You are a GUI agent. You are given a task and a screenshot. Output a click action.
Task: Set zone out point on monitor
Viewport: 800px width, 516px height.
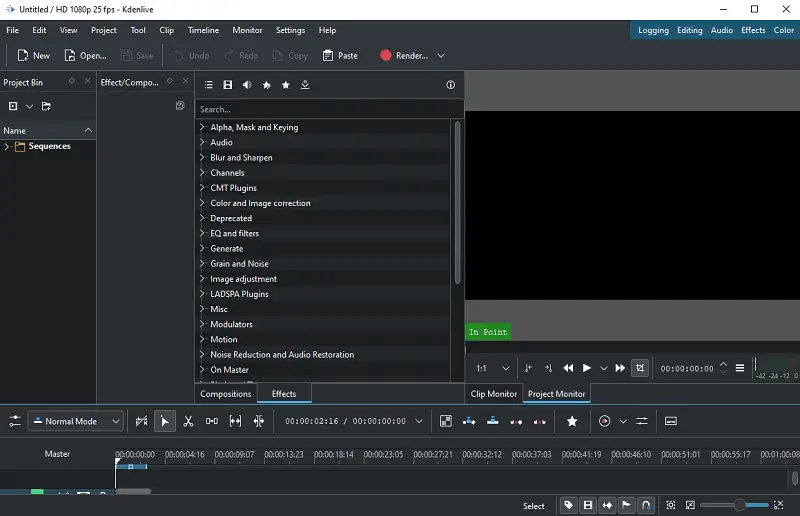click(x=548, y=368)
